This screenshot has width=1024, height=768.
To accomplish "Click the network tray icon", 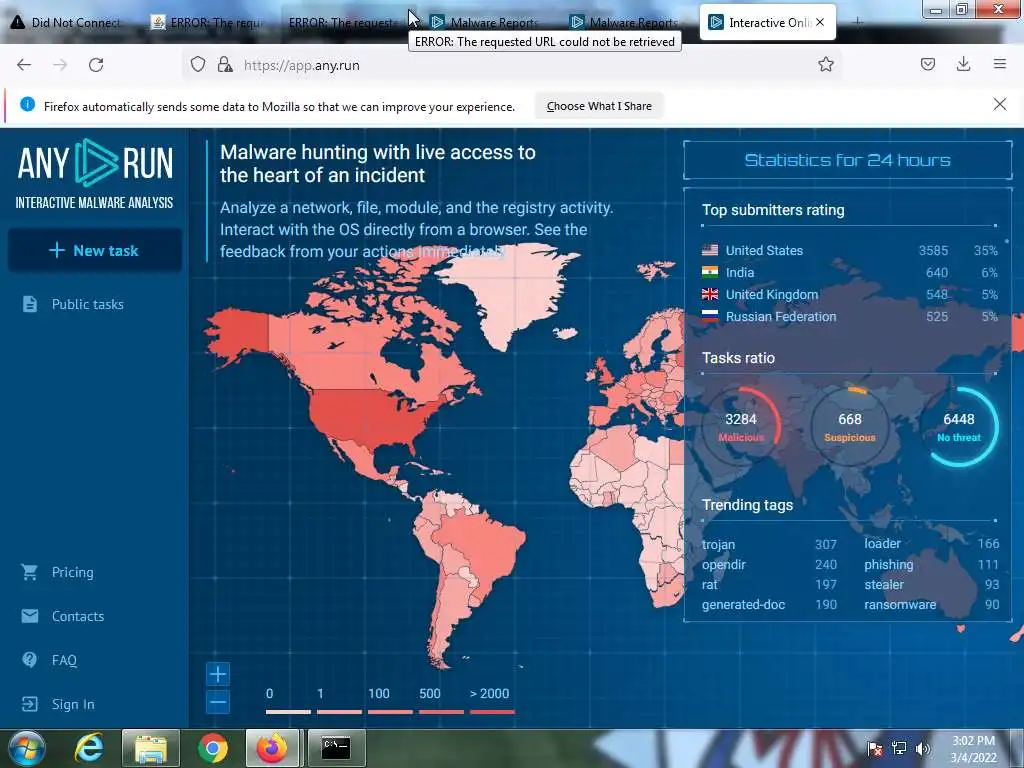I will 899,748.
